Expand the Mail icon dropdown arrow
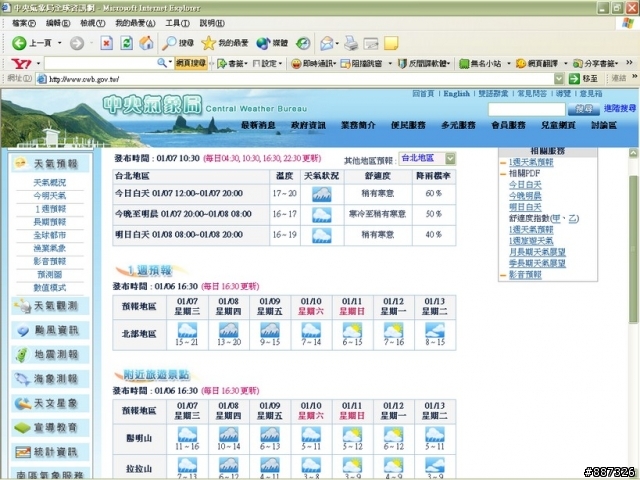The image size is (640, 480). pyautogui.click(x=337, y=43)
